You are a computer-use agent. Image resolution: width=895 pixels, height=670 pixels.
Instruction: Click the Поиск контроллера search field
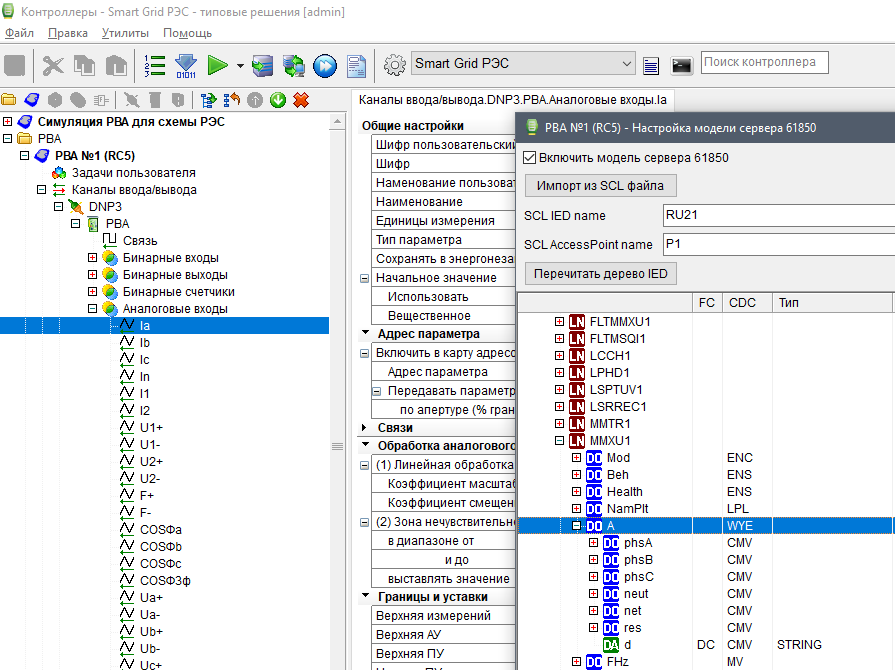click(x=764, y=62)
